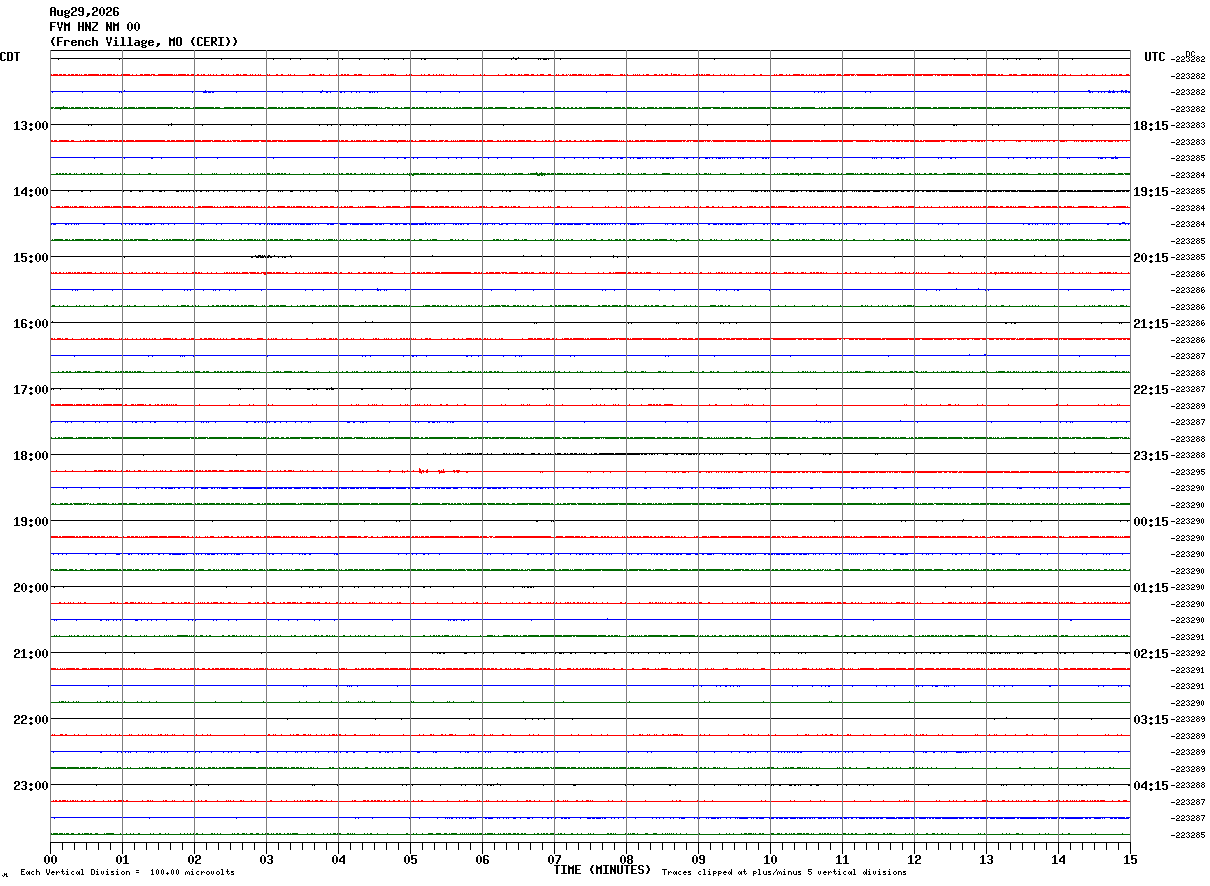This screenshot has width=1210, height=886.
Task: Click the UTC timezone label
Action: pos(1155,57)
